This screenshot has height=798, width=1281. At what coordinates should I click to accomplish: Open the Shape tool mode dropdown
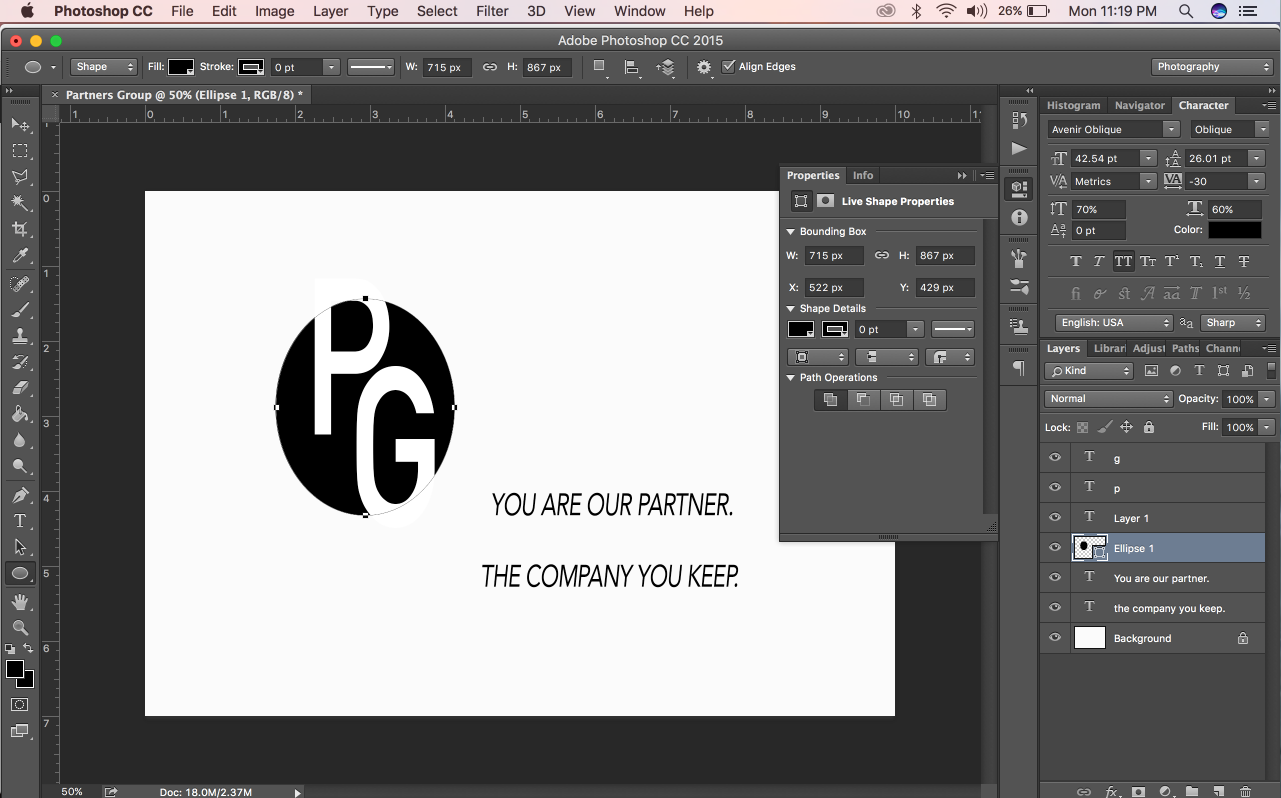[x=104, y=67]
